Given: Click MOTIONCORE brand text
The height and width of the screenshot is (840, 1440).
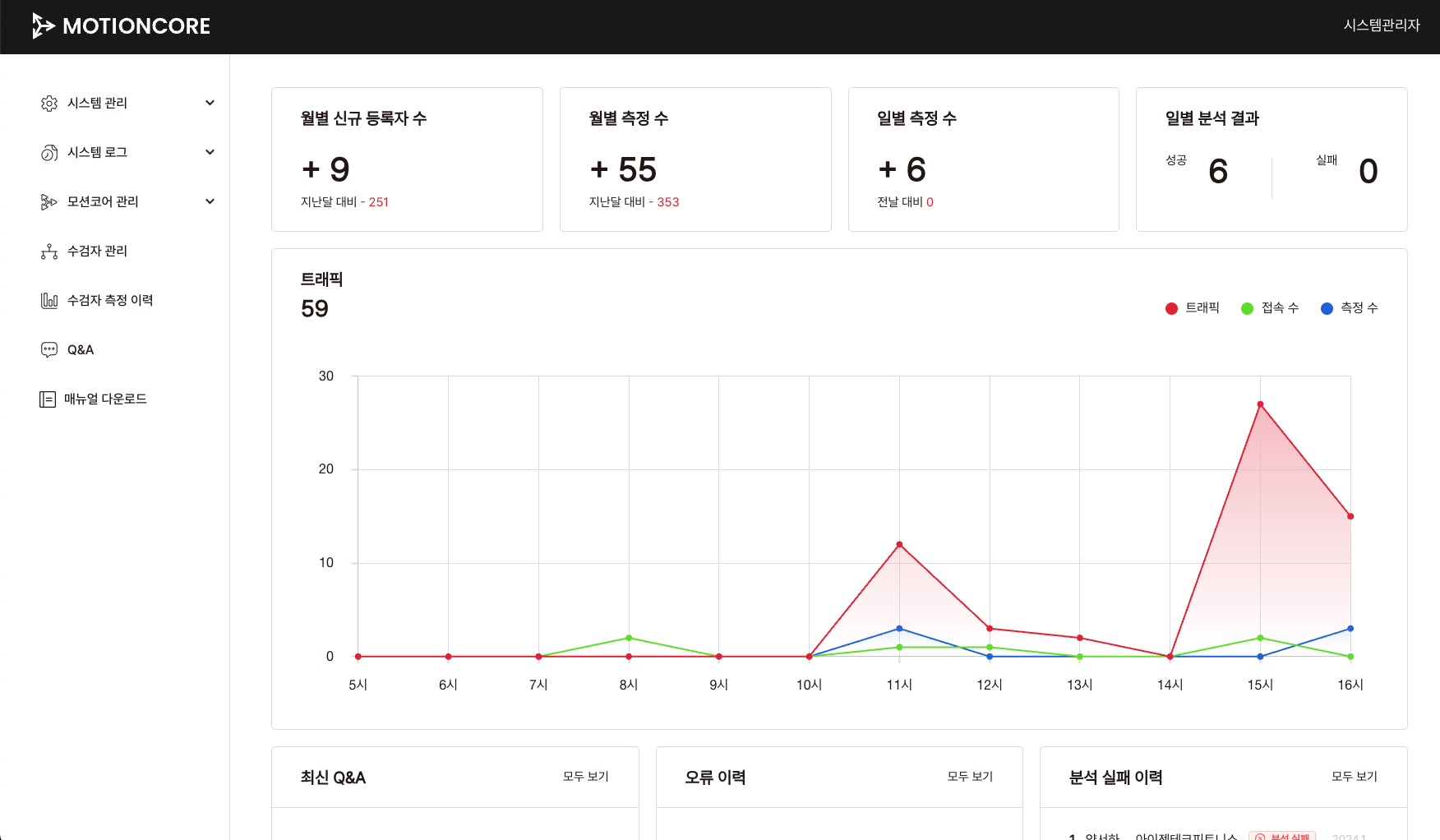Looking at the screenshot, I should tap(136, 26).
